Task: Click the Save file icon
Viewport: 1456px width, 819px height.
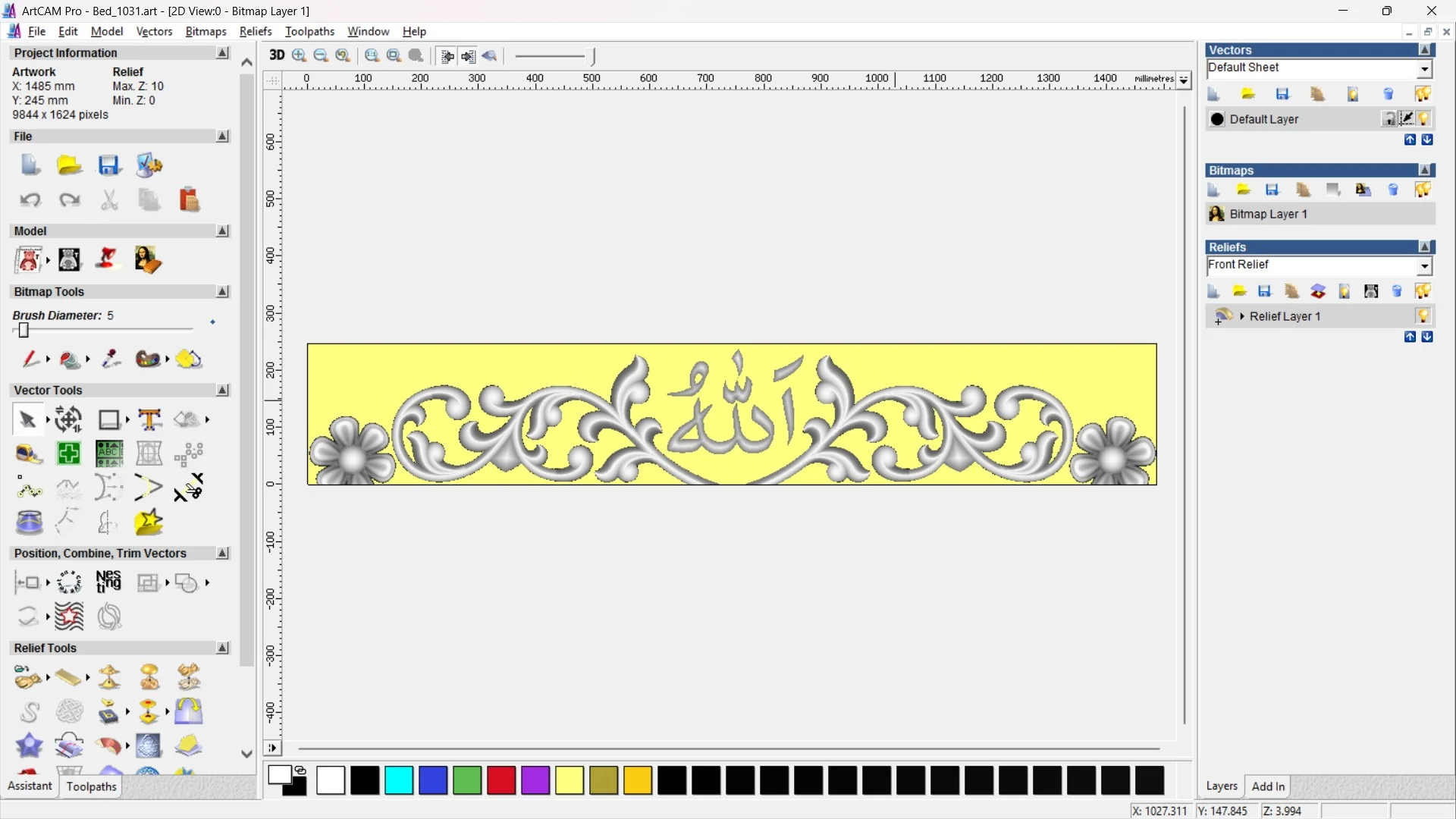Action: 108,165
